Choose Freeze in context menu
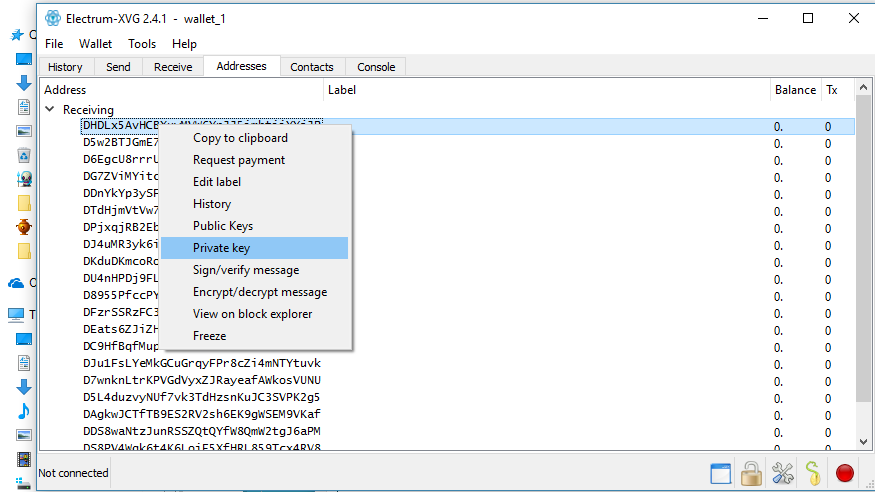The width and height of the screenshot is (875, 492). pyautogui.click(x=254, y=336)
